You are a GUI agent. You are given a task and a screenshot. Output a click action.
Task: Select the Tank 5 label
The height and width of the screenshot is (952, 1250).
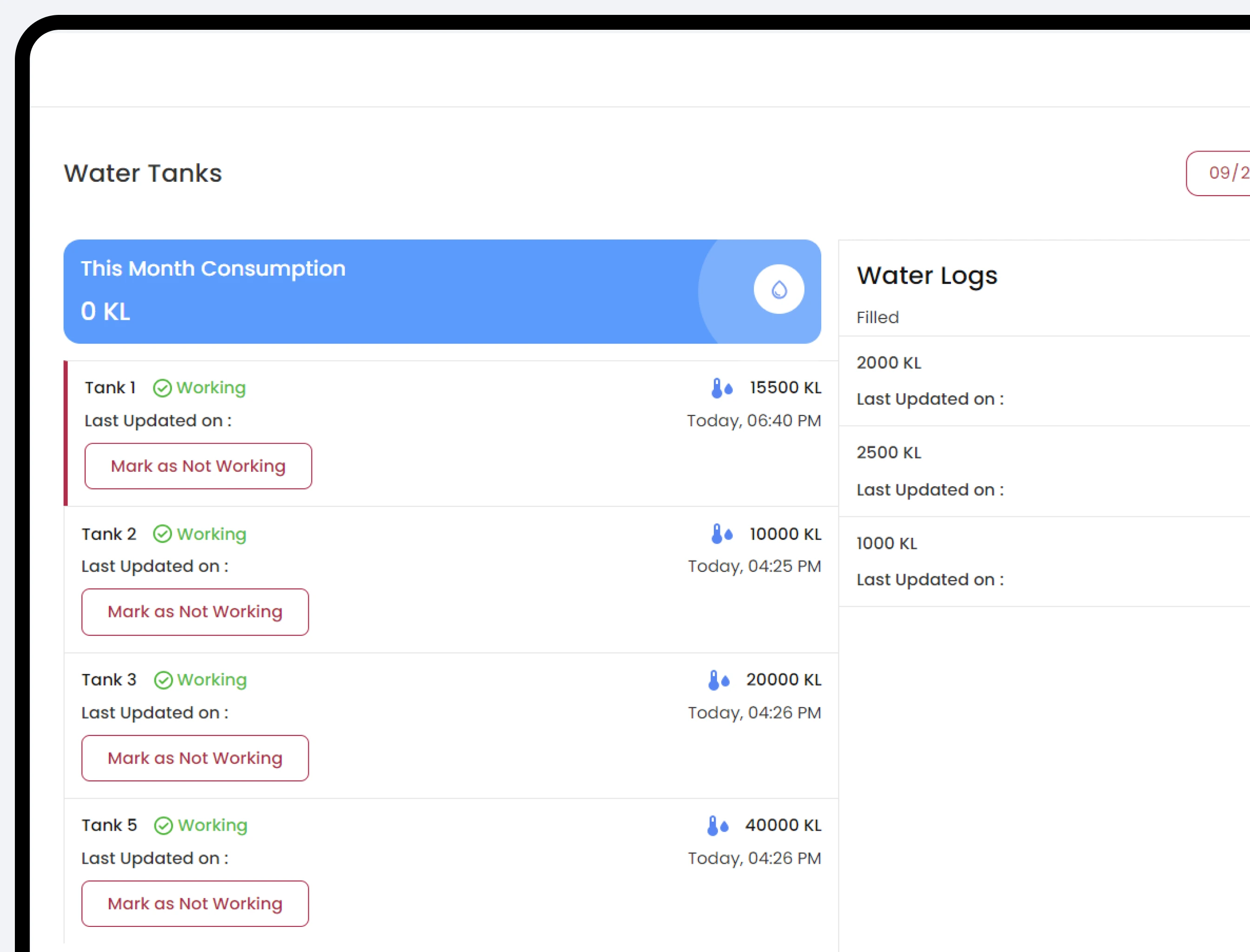(109, 825)
